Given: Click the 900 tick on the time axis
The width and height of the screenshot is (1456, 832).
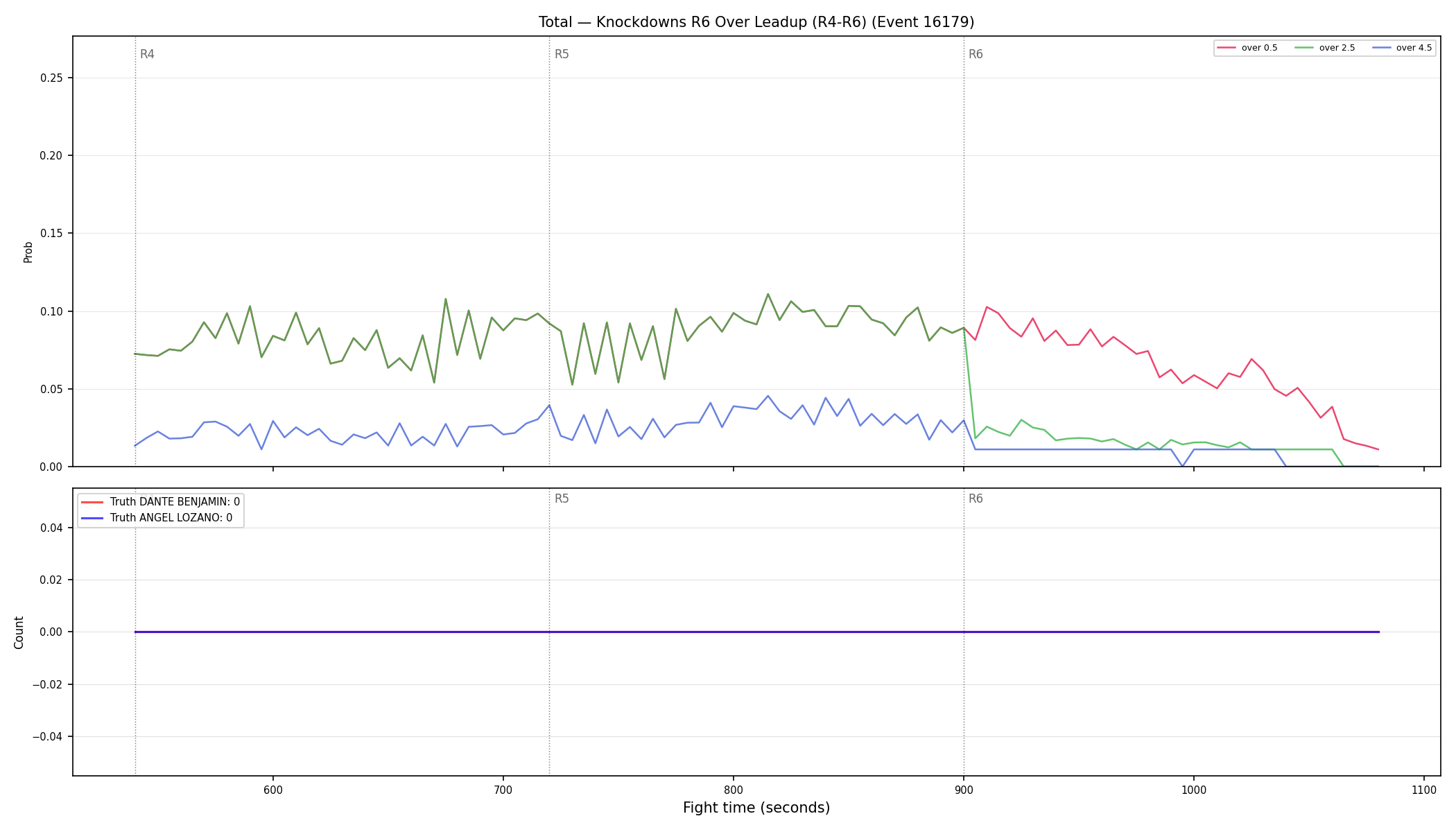Looking at the screenshot, I should pos(964,790).
